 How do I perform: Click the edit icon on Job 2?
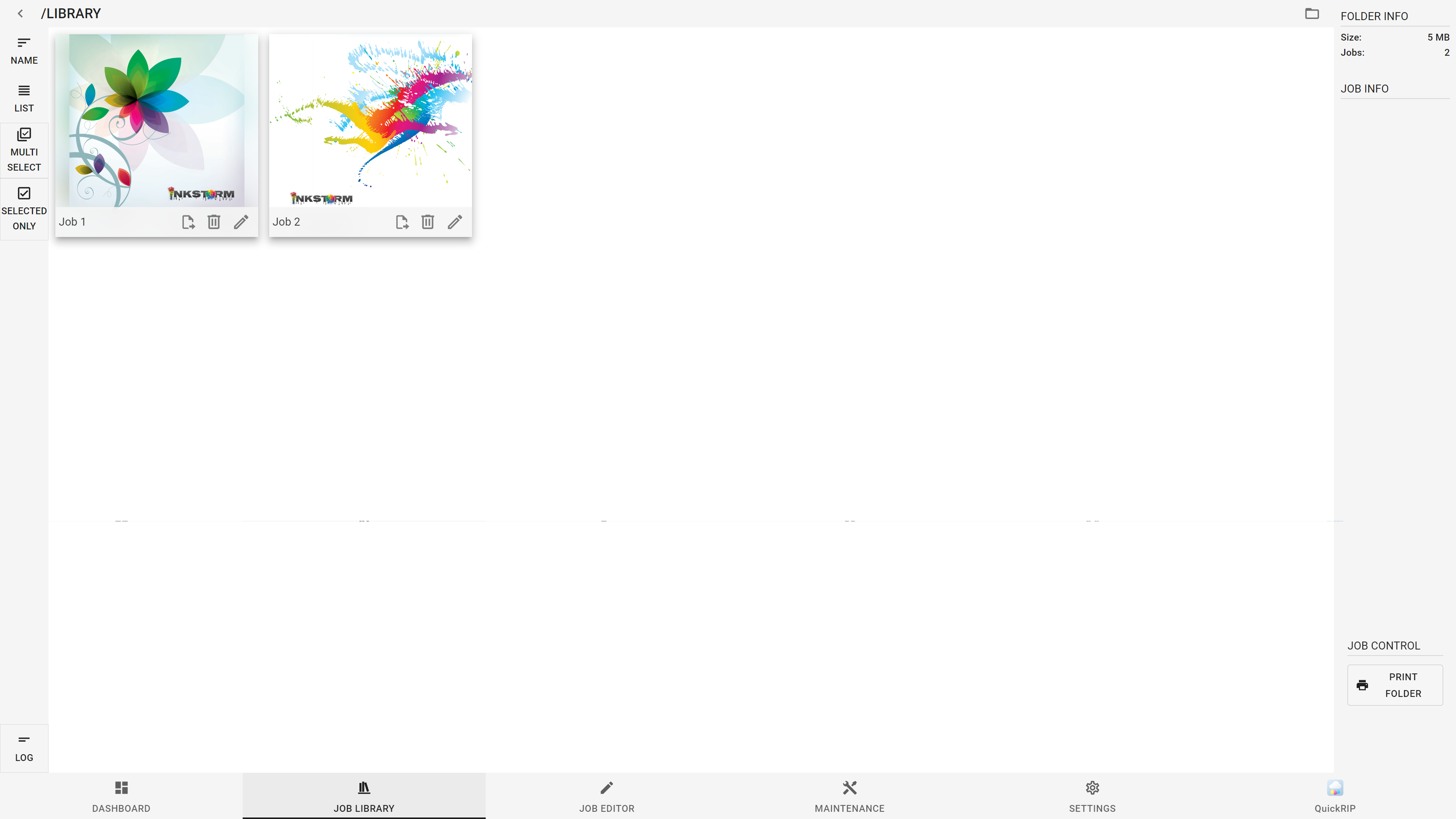[x=455, y=221]
